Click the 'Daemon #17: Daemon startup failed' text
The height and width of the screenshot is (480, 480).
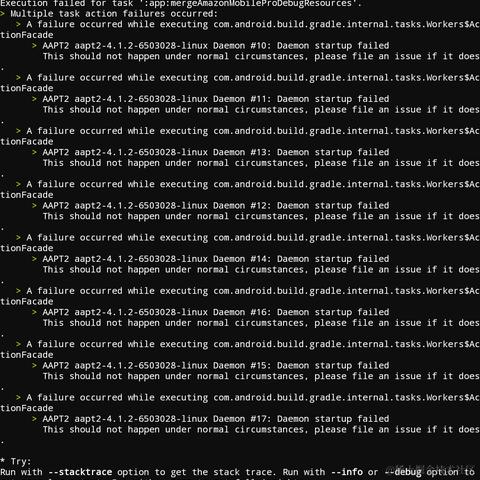(x=301, y=419)
